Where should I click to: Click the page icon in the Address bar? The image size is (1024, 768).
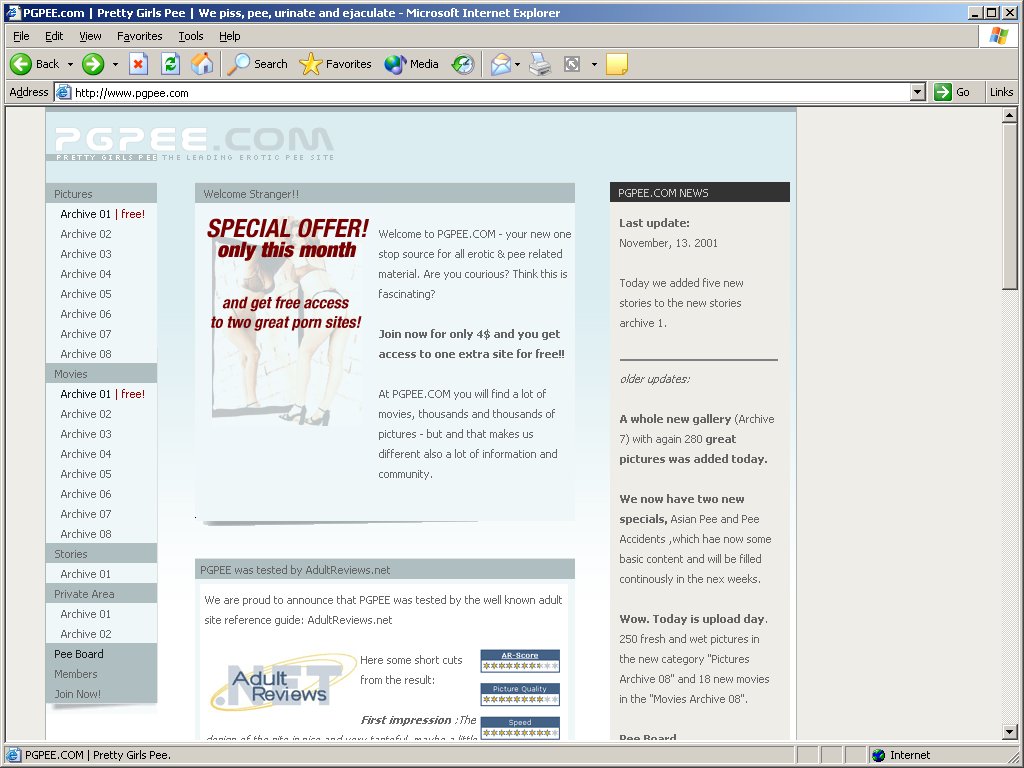pos(63,92)
